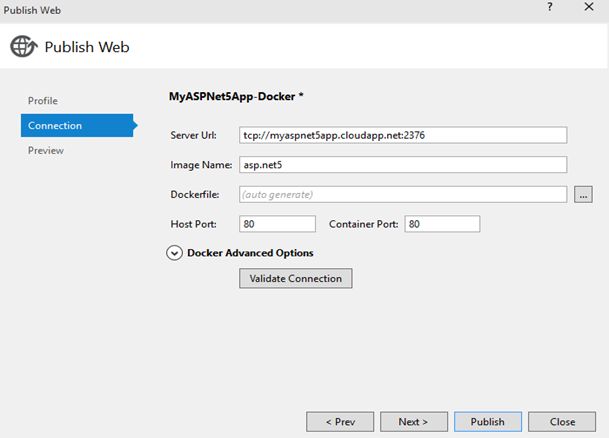Focus the Image Name field
Viewport: 609px width, 438px height.
pyautogui.click(x=403, y=165)
